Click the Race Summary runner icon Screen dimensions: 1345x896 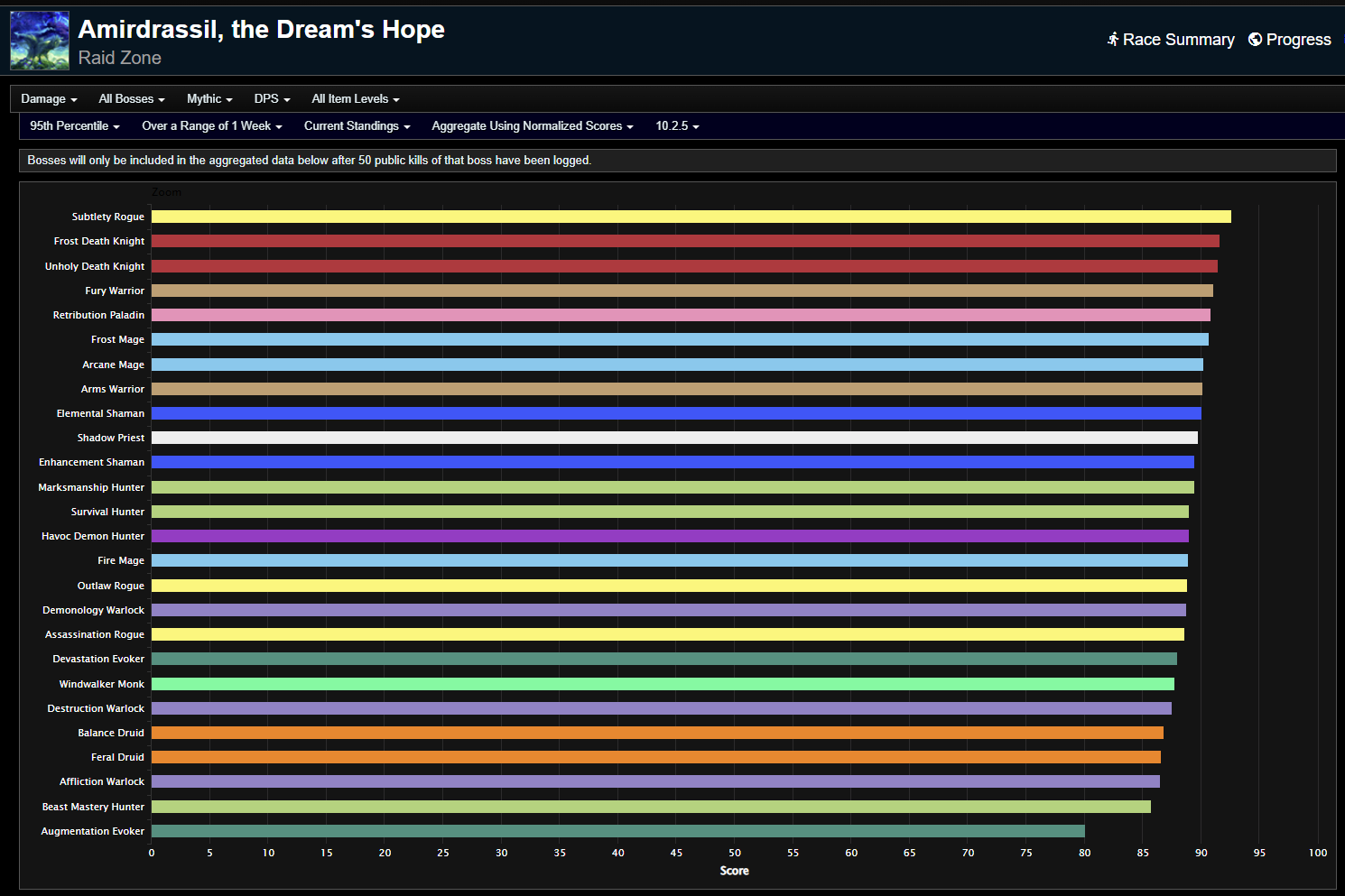(x=1114, y=40)
